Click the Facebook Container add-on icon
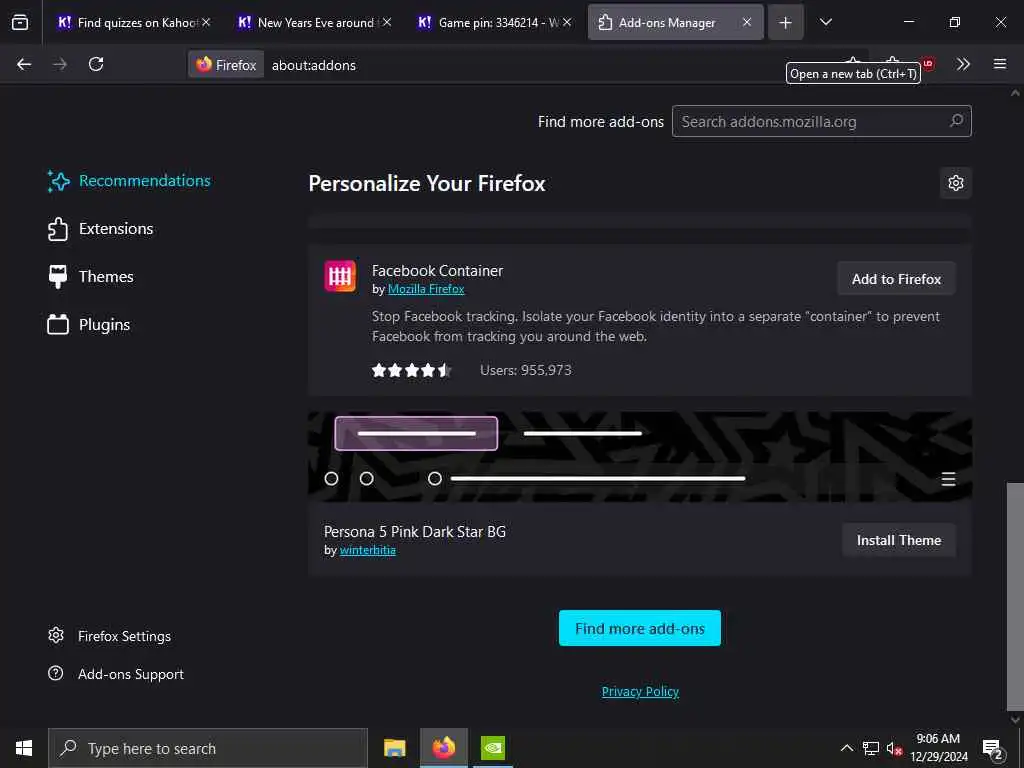Image resolution: width=1024 pixels, height=768 pixels. click(340, 276)
